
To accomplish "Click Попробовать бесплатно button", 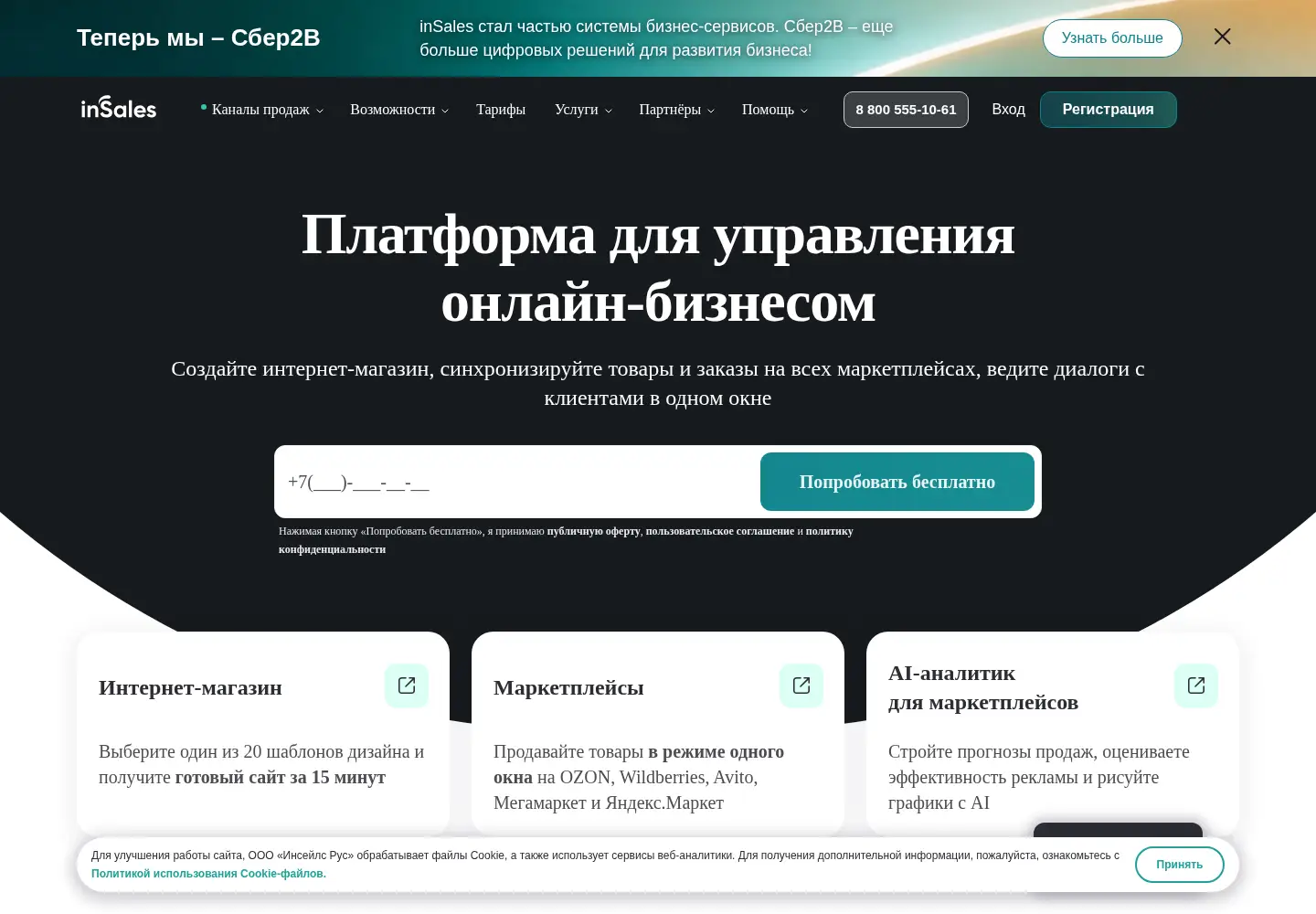I will 897,482.
